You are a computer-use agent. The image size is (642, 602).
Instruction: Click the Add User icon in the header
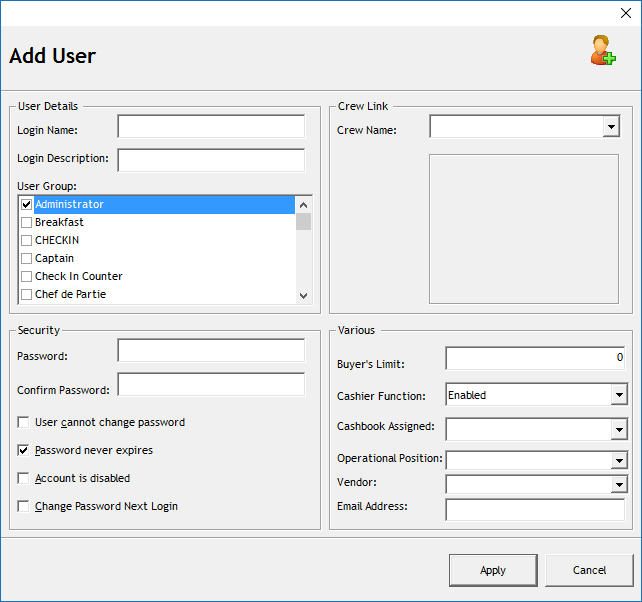[x=603, y=50]
